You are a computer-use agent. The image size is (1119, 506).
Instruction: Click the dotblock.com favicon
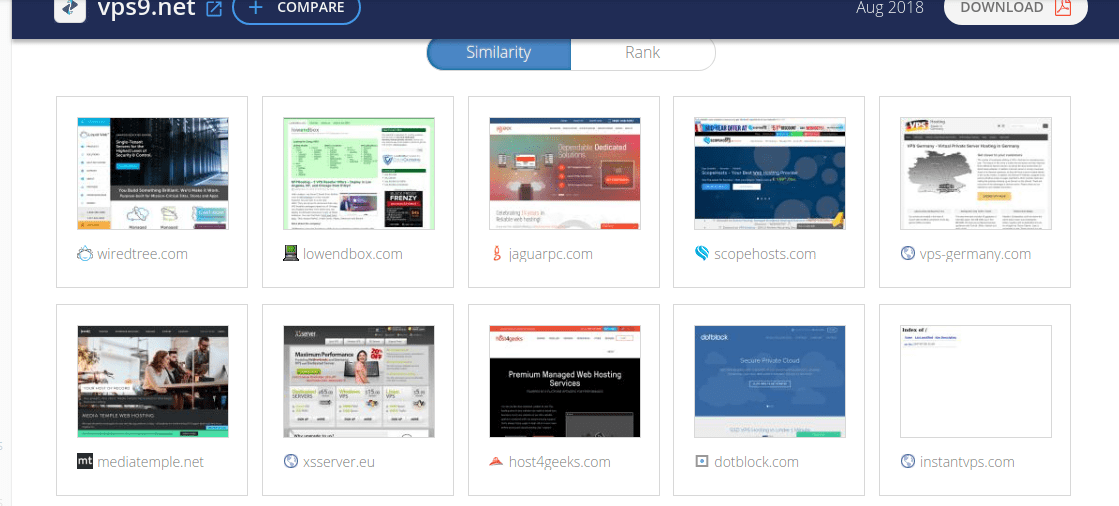click(702, 461)
